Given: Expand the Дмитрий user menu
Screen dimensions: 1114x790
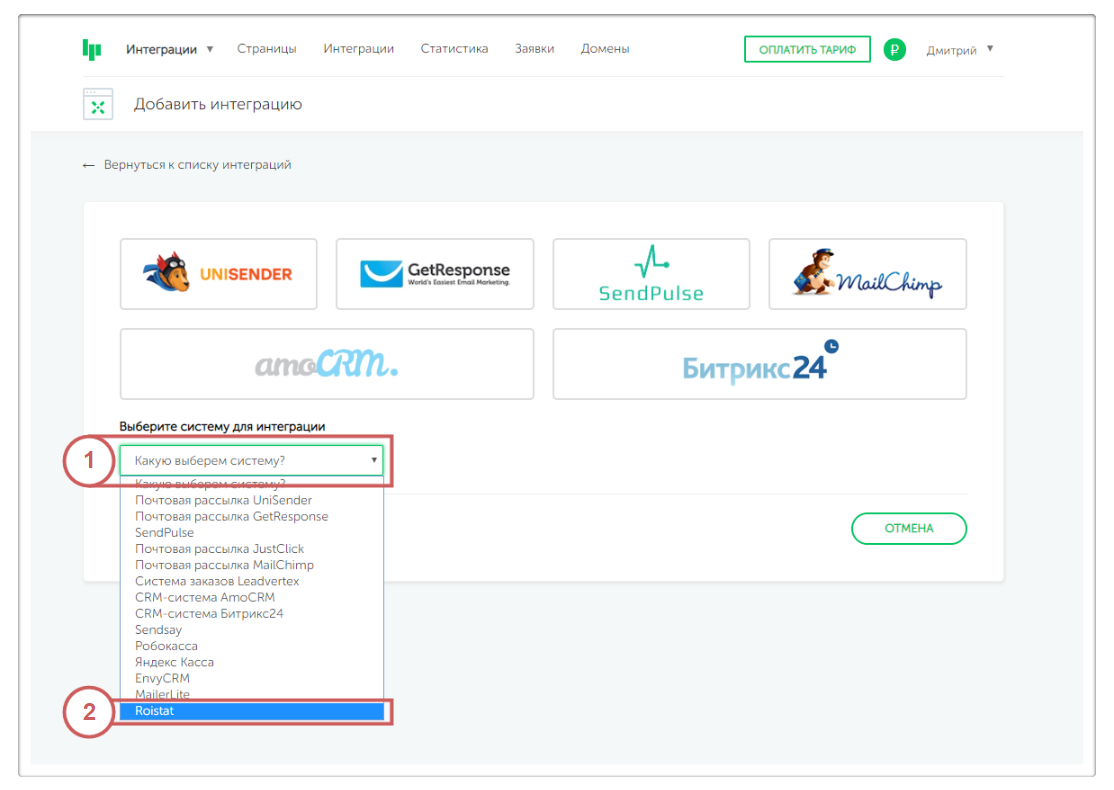Looking at the screenshot, I should (x=959, y=50).
